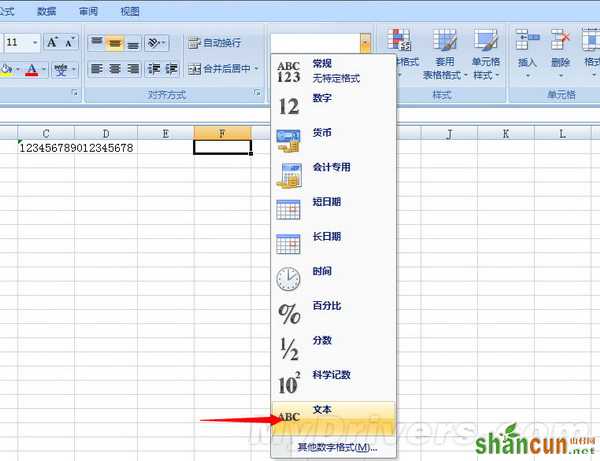The height and width of the screenshot is (461, 600).
Task: Open the Data (数据) ribbon tab
Action: pyautogui.click(x=47, y=11)
